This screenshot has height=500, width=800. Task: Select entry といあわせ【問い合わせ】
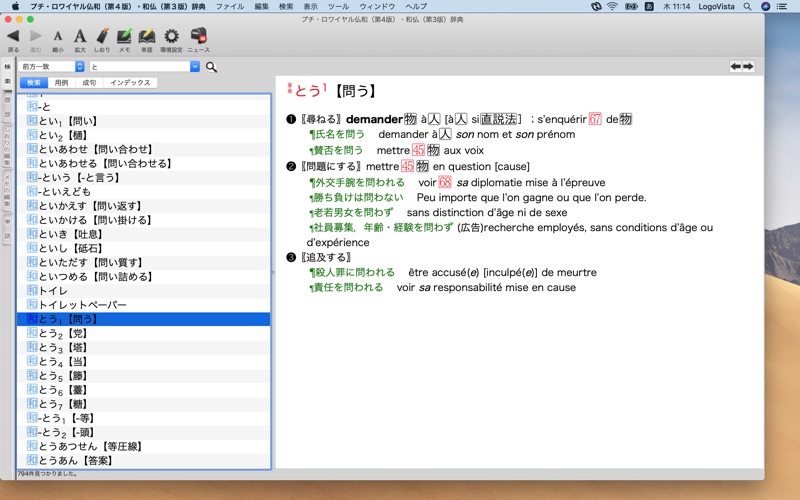pos(143,149)
